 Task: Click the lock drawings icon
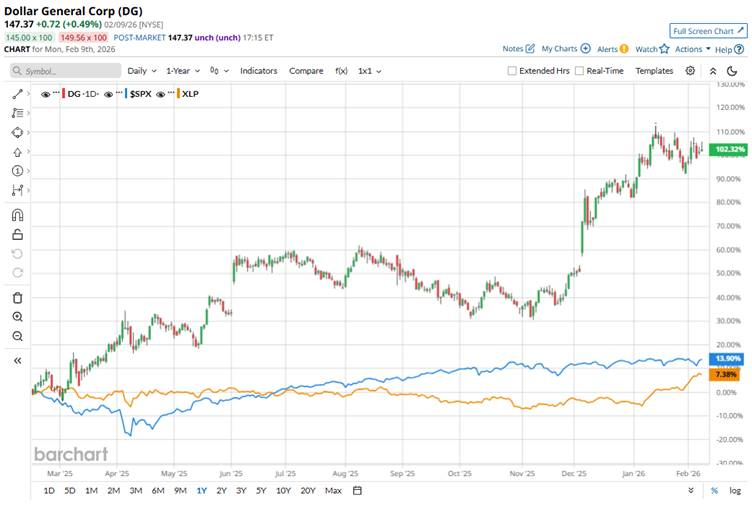[17, 235]
